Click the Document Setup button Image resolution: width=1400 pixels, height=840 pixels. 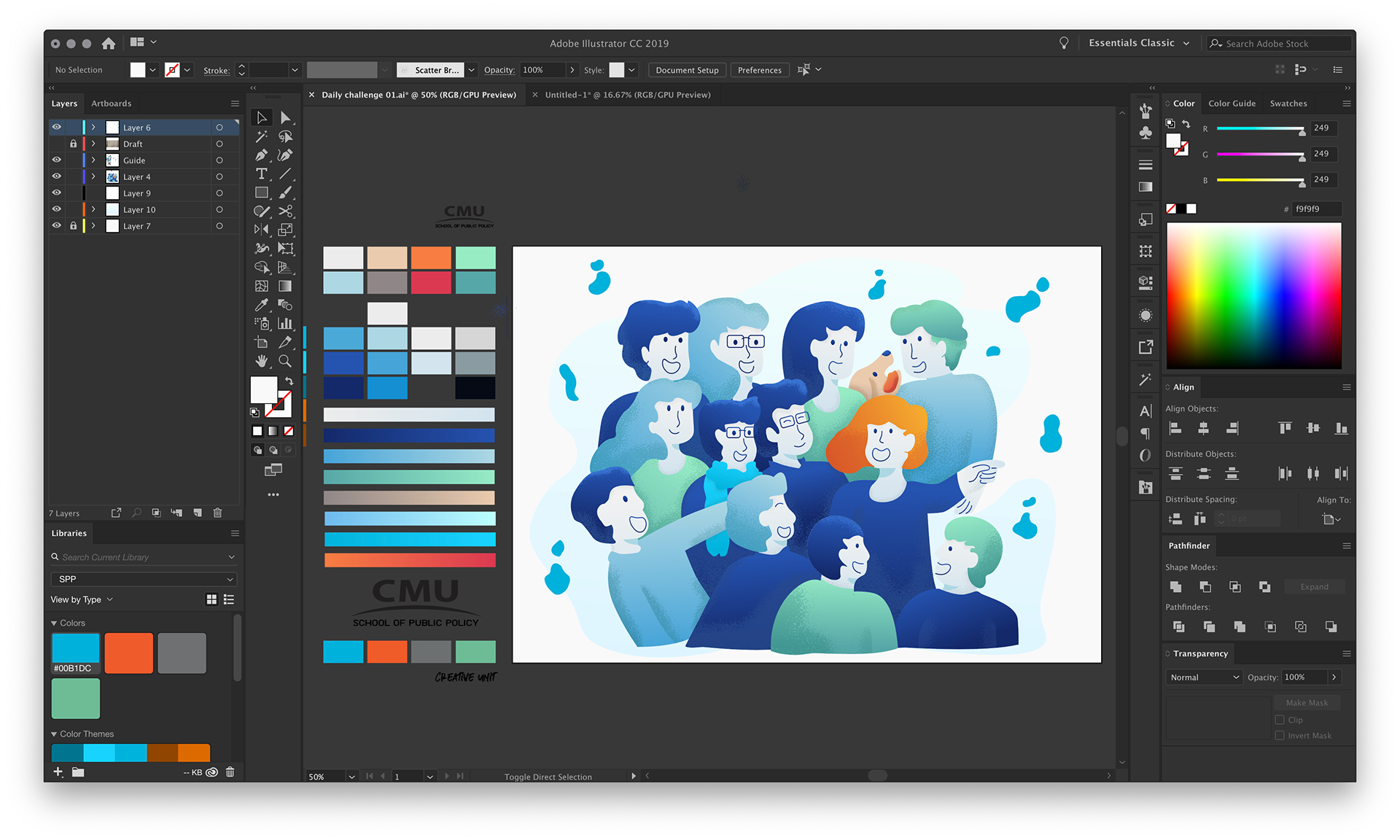pyautogui.click(x=686, y=70)
